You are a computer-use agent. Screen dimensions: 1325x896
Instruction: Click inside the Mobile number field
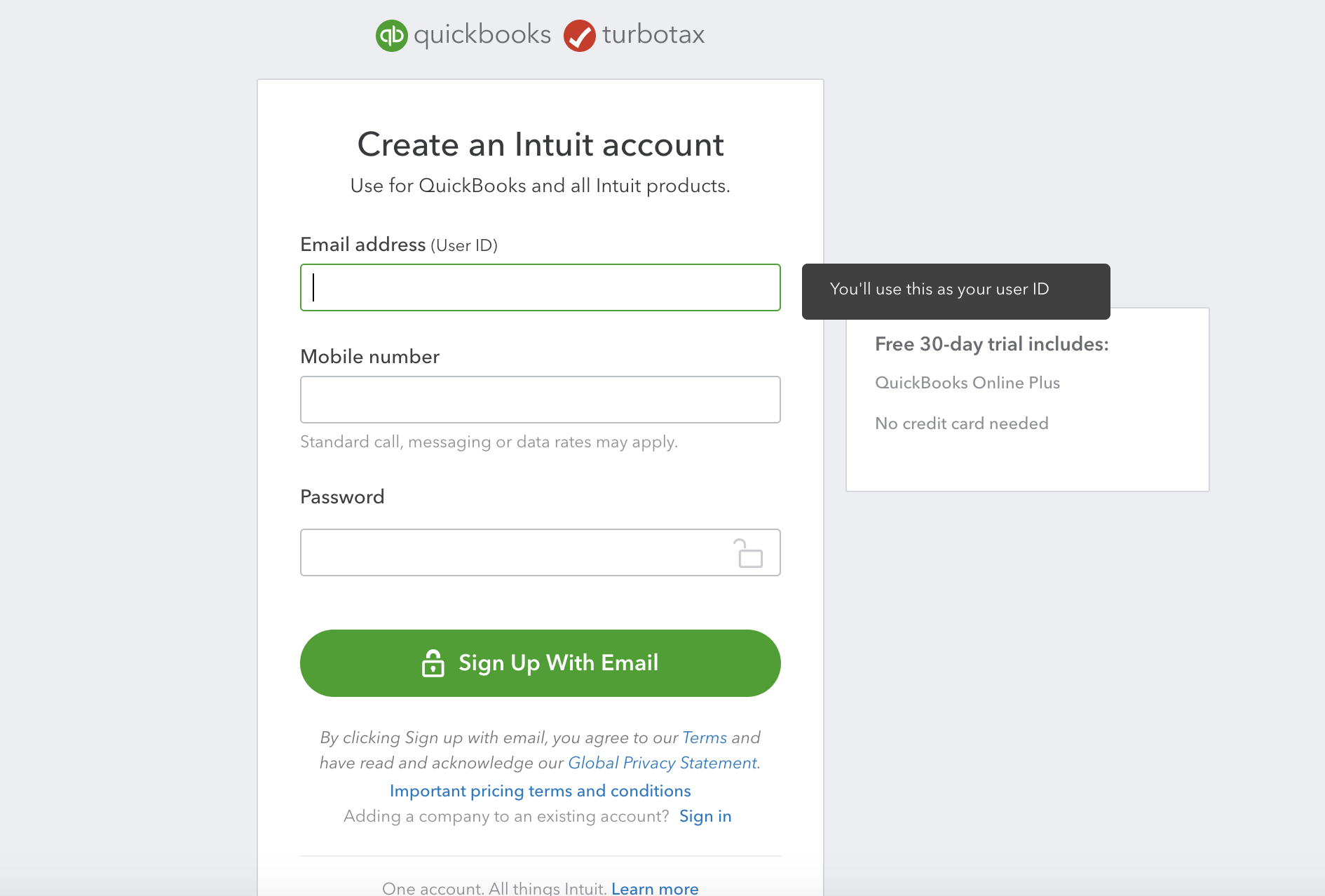[x=540, y=400]
